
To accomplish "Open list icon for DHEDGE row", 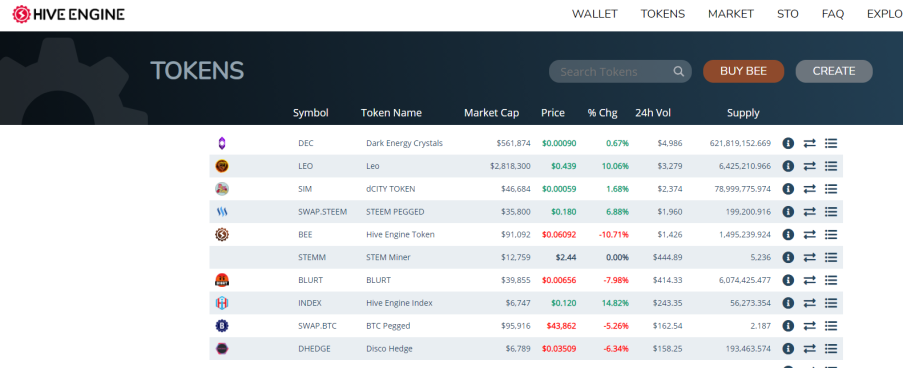I will [x=830, y=348].
